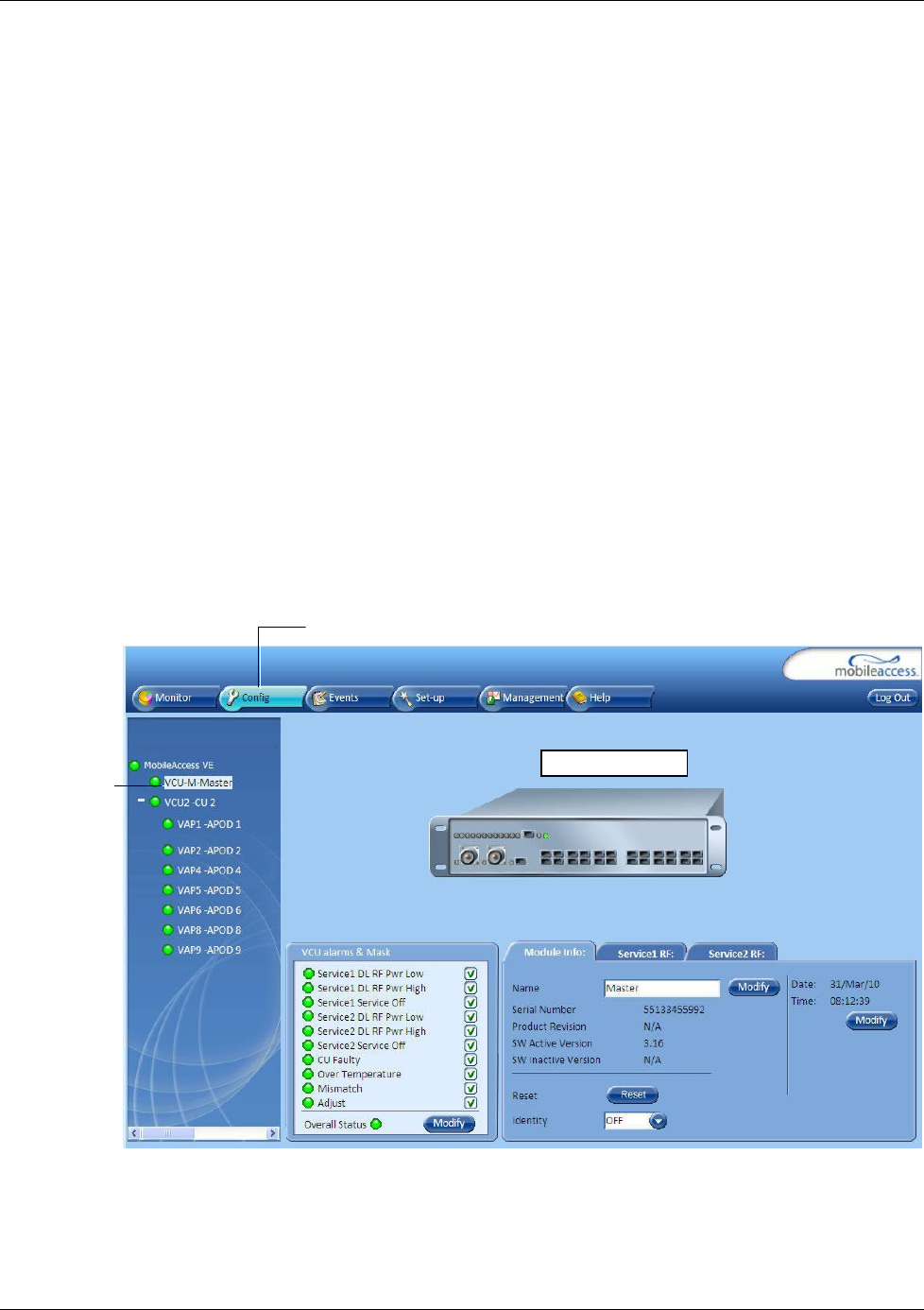
Task: Click the VCU device image
Action: (x=578, y=832)
